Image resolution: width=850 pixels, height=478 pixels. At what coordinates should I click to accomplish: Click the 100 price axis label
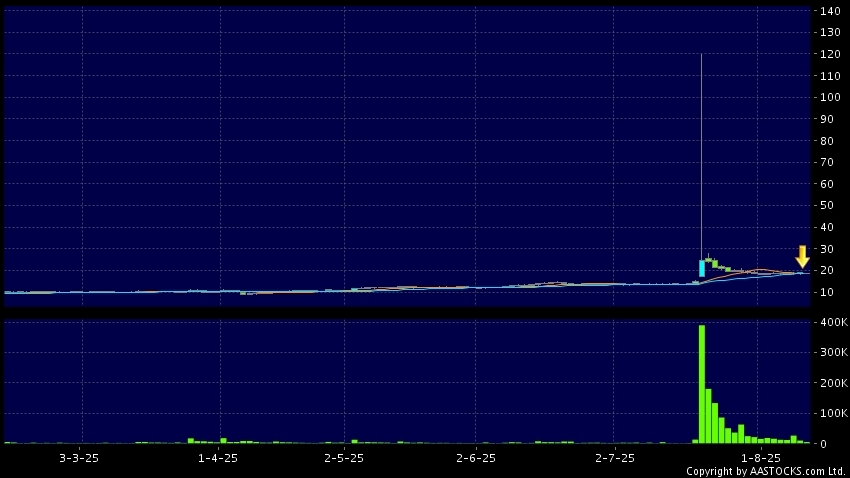click(830, 98)
